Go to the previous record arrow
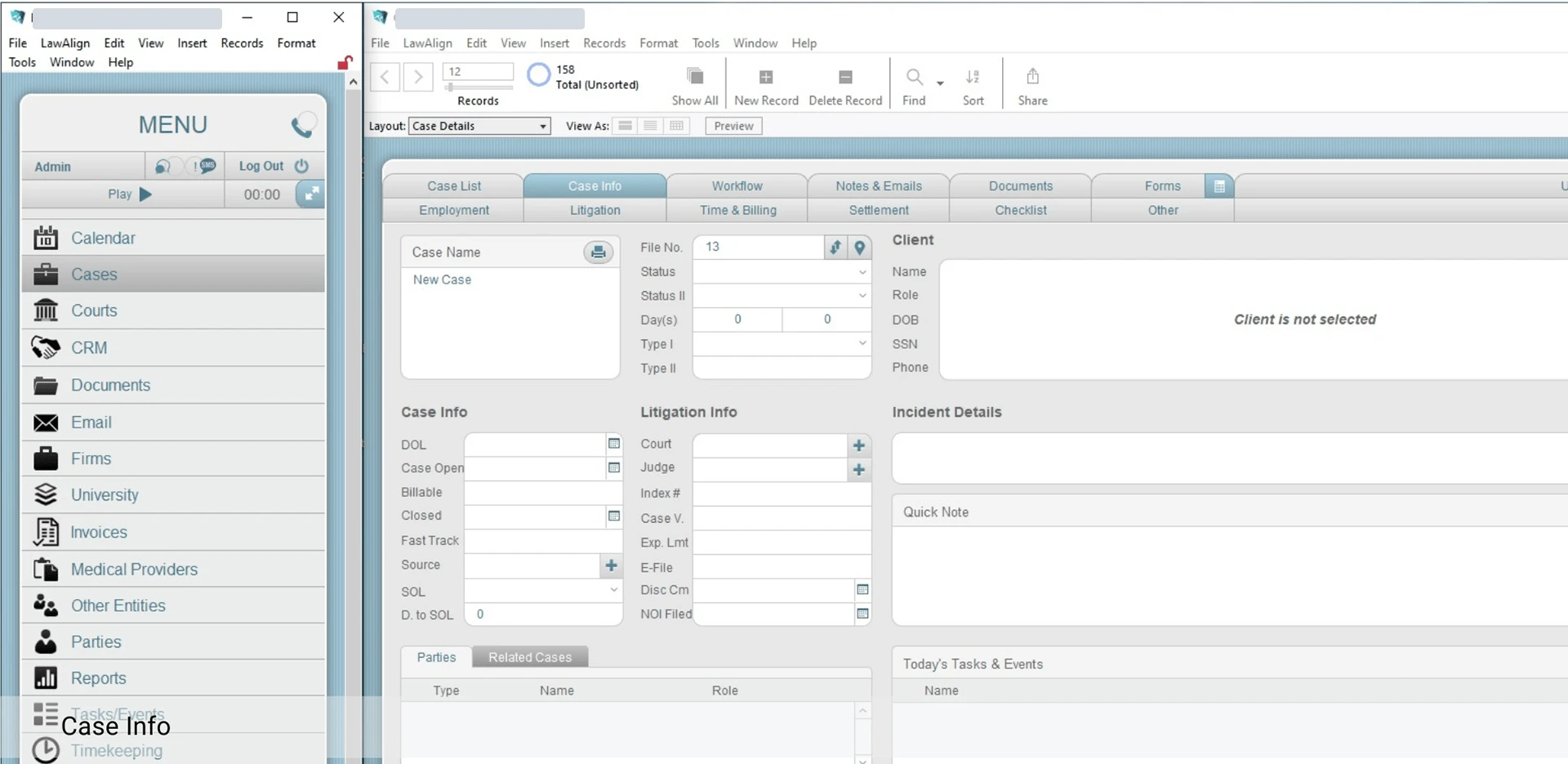 (x=385, y=77)
